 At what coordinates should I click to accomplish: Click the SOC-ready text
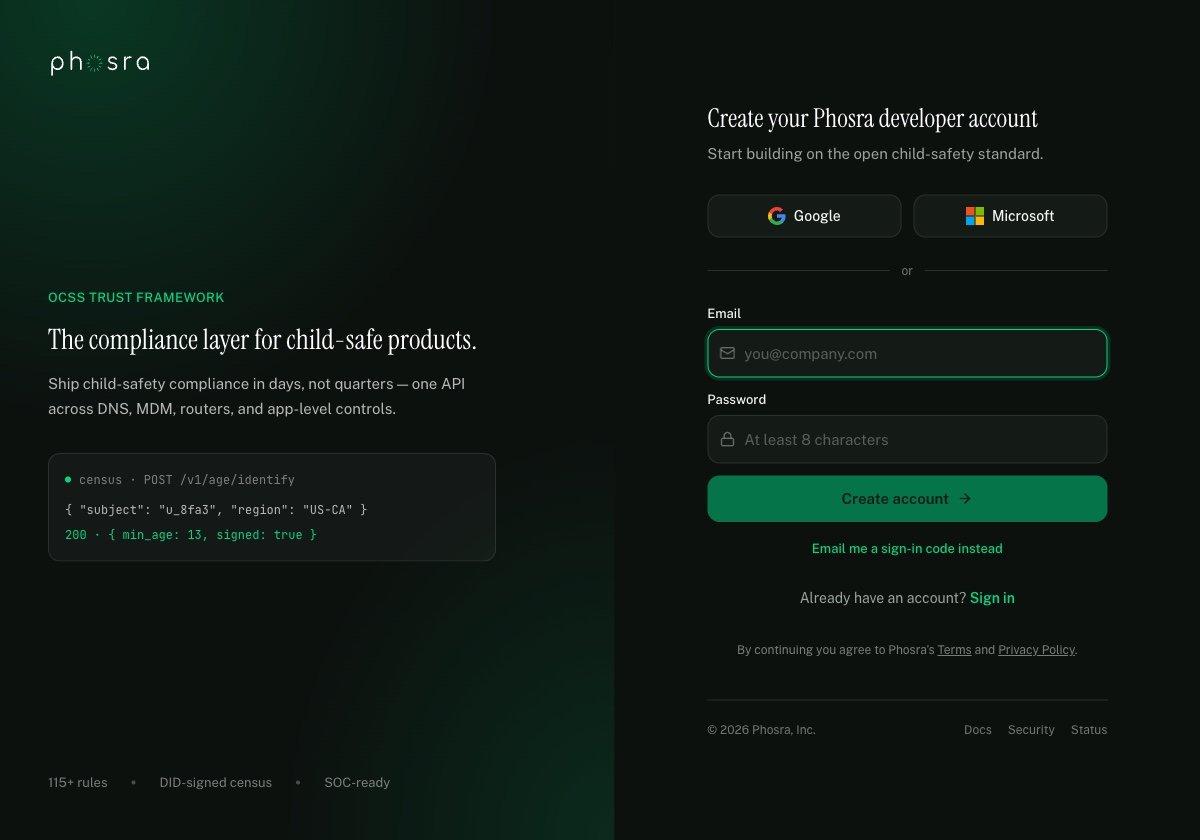[357, 783]
